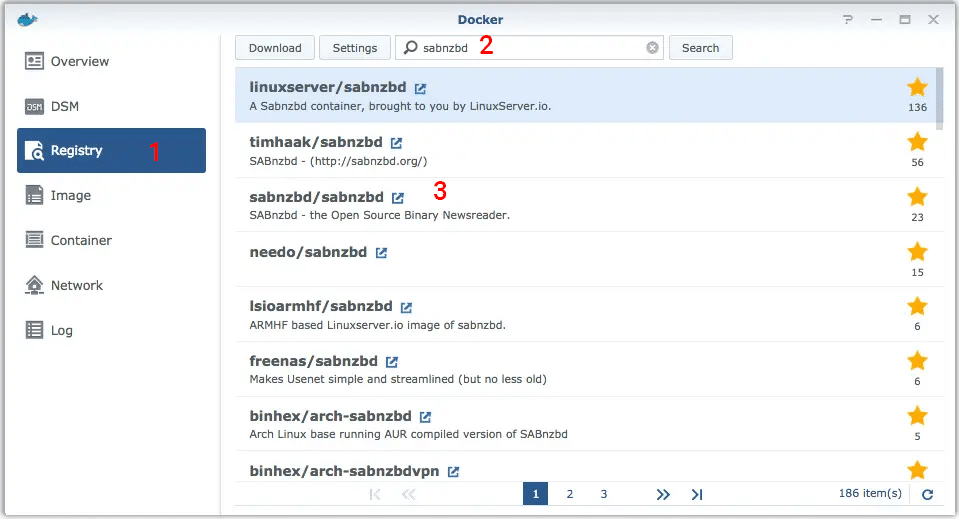The width and height of the screenshot is (959, 519).
Task: Select Registry in sidebar
Action: tap(111, 150)
